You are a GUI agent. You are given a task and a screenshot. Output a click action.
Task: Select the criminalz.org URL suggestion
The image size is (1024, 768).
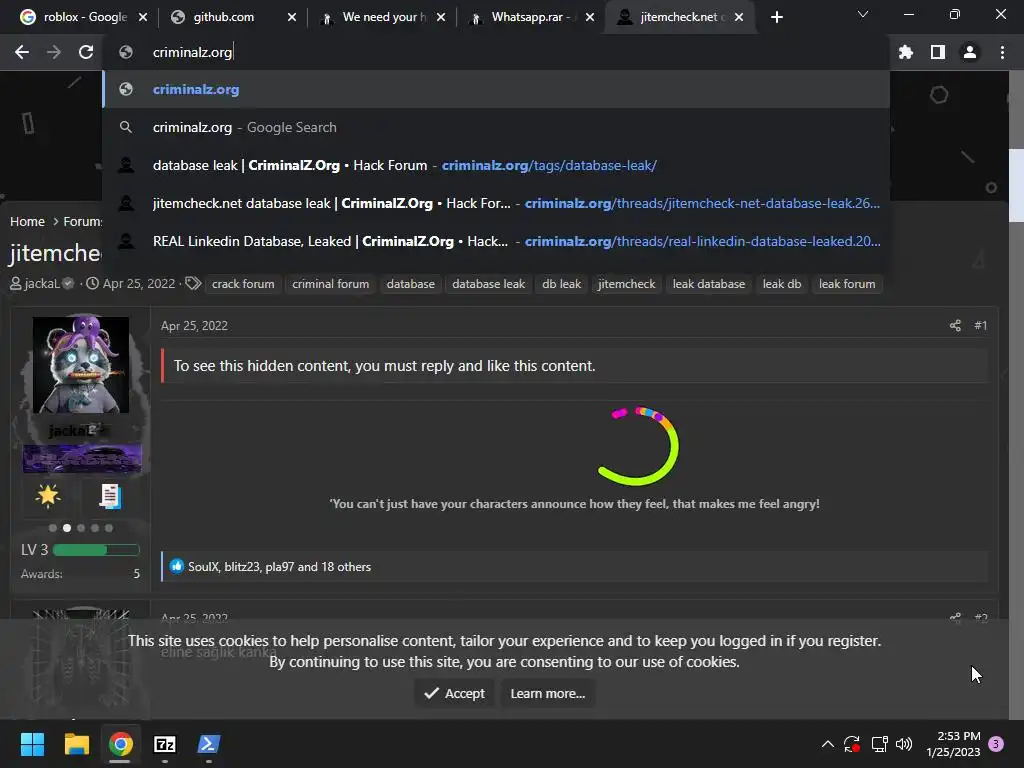(496, 89)
